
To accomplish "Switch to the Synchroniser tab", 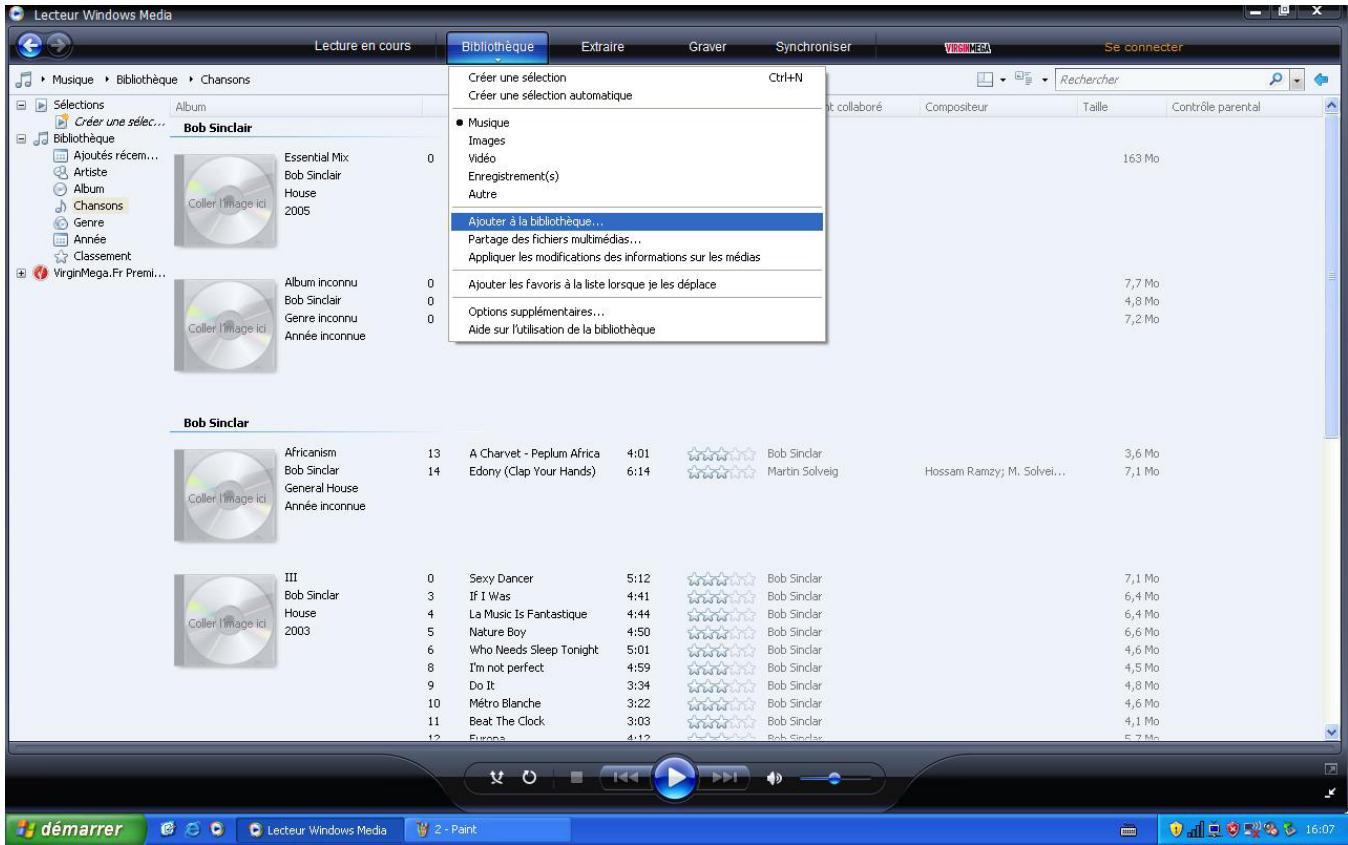I will point(813,46).
